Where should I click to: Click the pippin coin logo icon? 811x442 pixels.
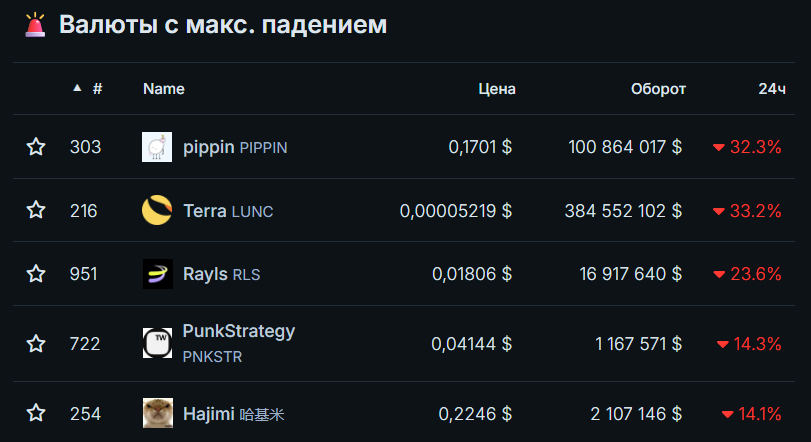coord(157,147)
